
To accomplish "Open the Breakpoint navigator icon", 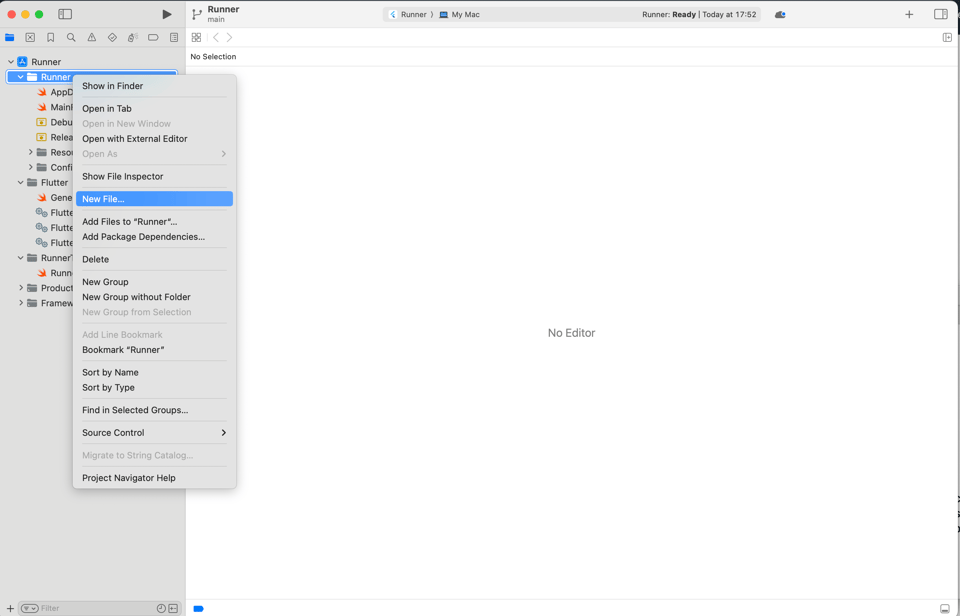I will 153,38.
